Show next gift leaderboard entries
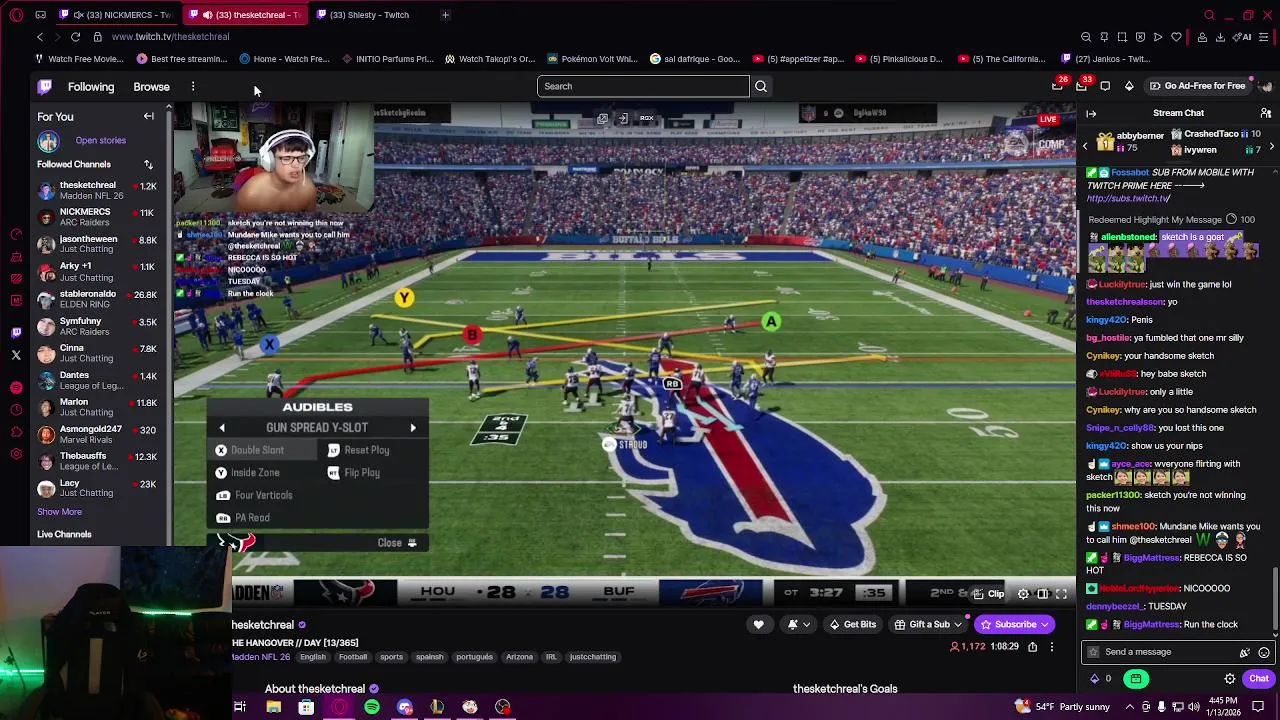Viewport: 1280px width, 720px height. [x=1271, y=147]
